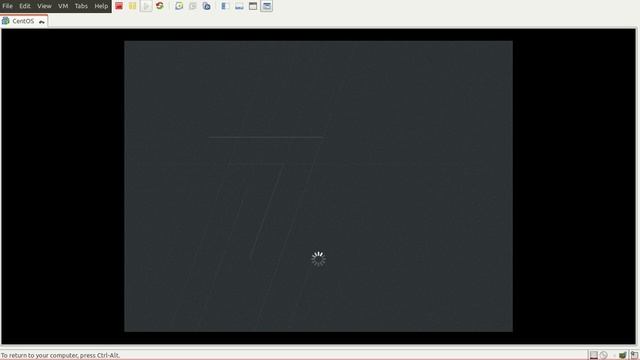Click the revert to snapshot icon
This screenshot has width=640, height=360.
(x=193, y=6)
